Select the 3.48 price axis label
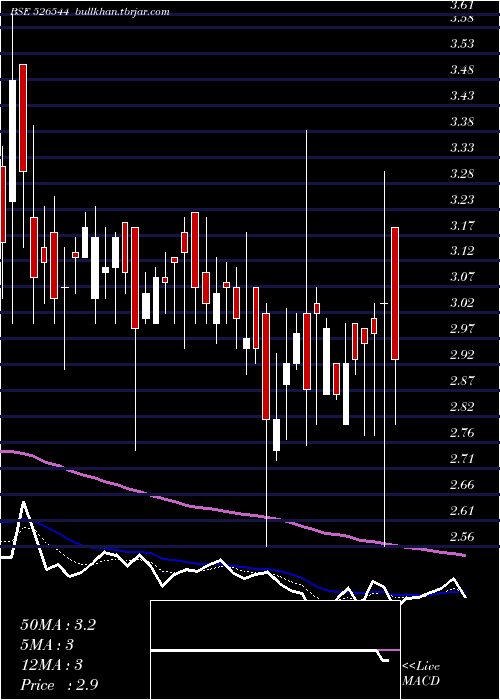Screen dimensions: 500x700 click(462, 70)
